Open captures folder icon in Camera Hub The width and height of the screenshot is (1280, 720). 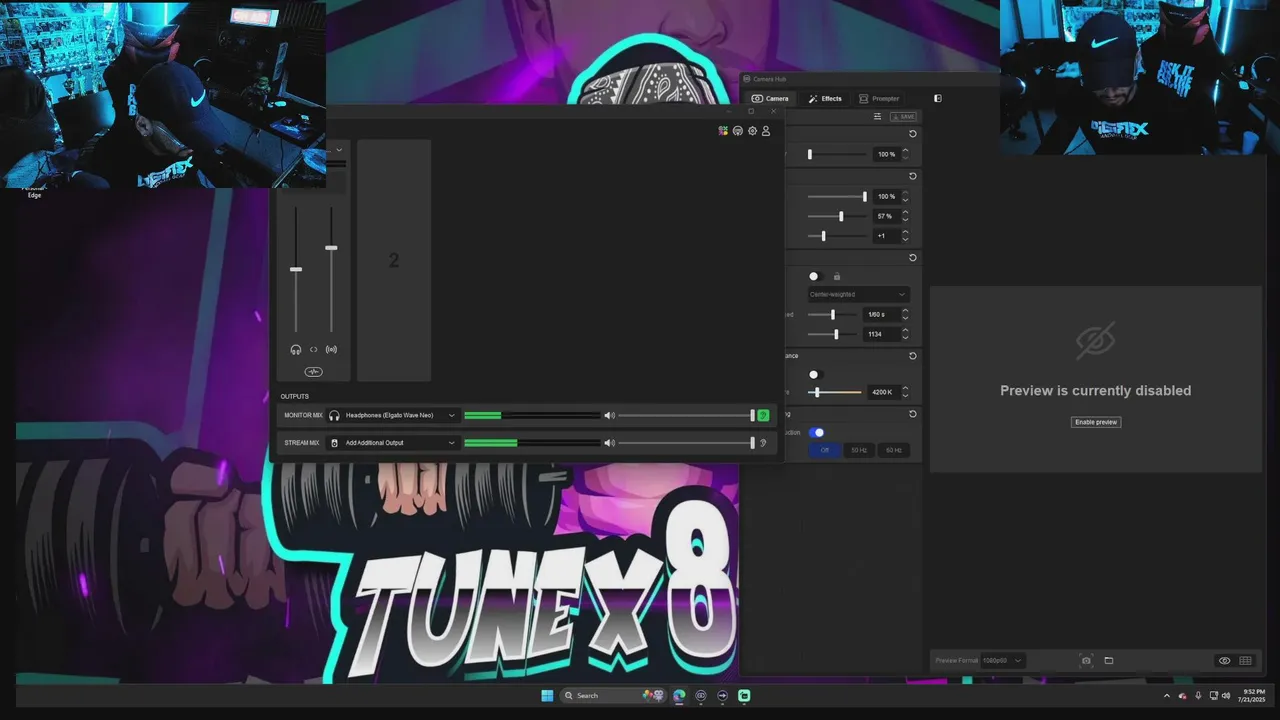click(x=1108, y=661)
